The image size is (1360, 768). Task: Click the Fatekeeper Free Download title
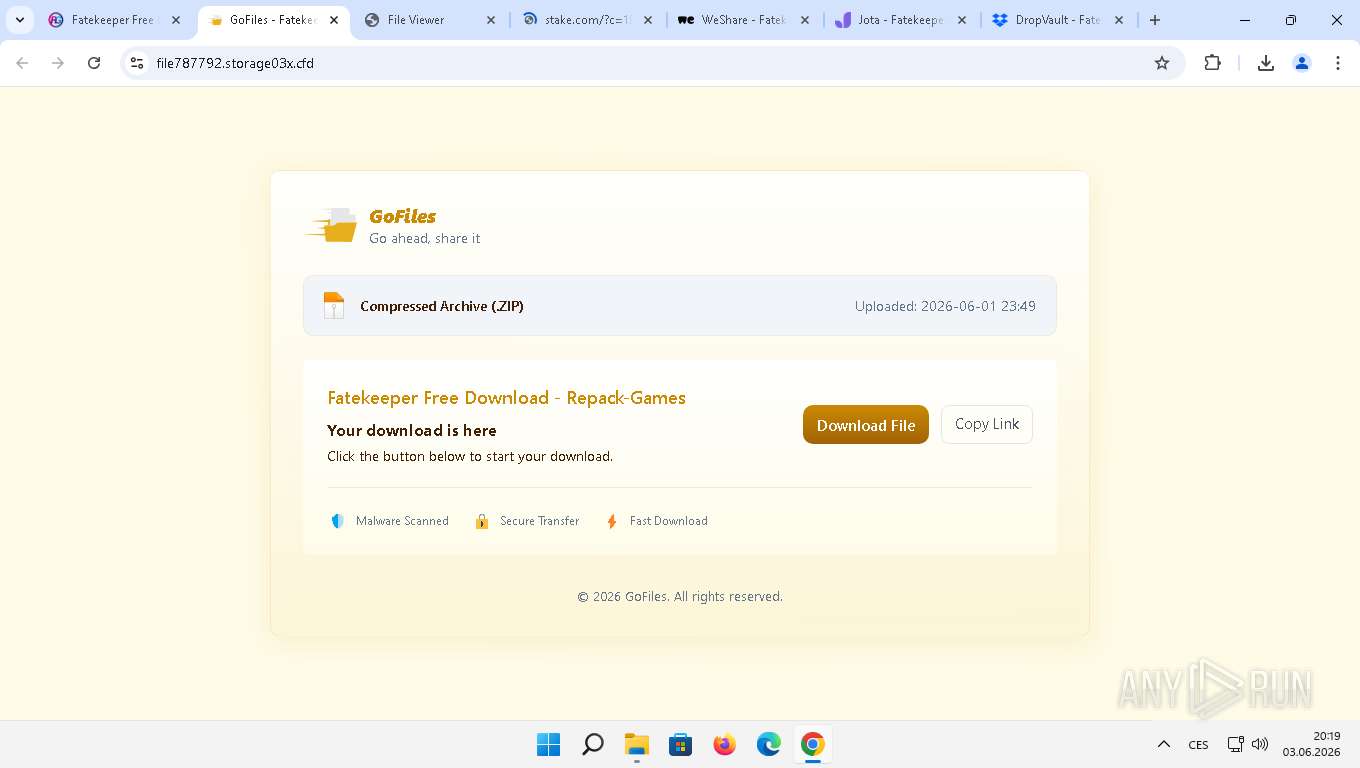pyautogui.click(x=506, y=398)
